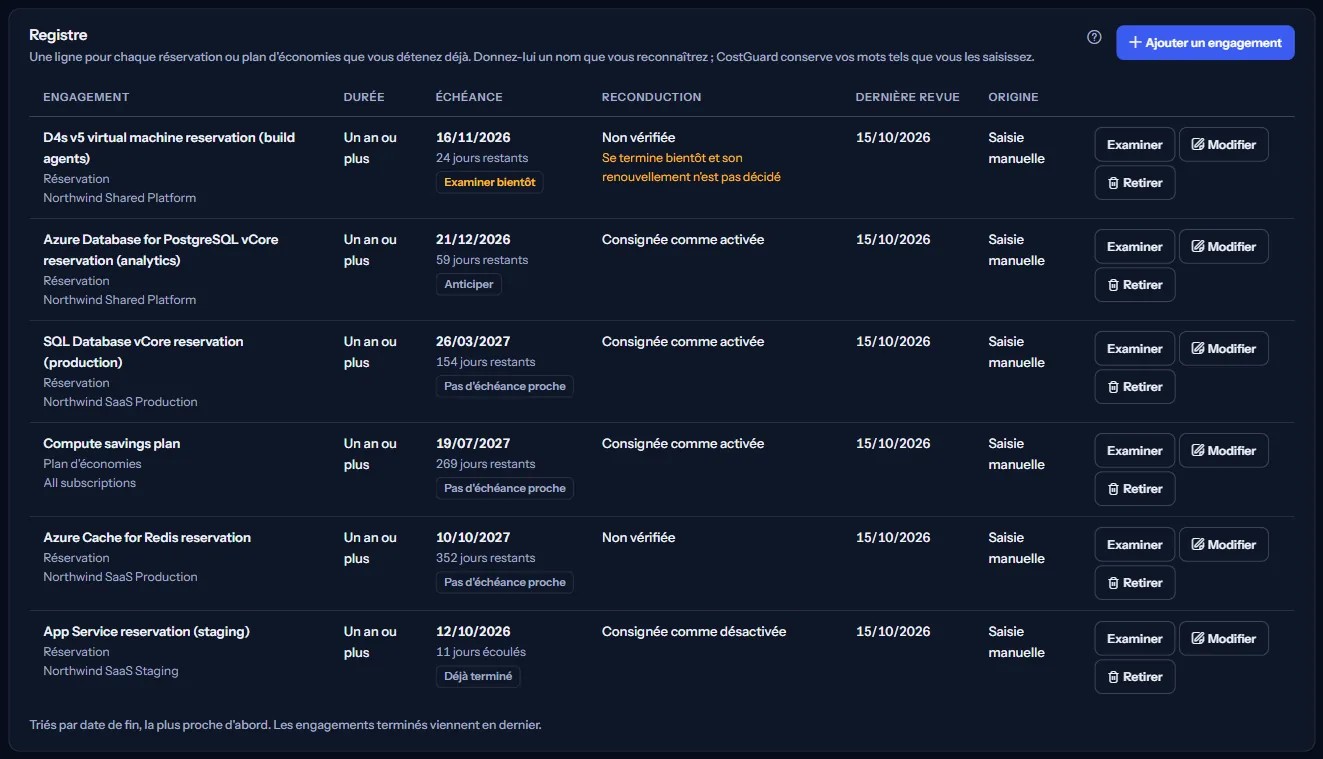Select the Reconduction column header
The height and width of the screenshot is (759, 1323).
coord(651,97)
